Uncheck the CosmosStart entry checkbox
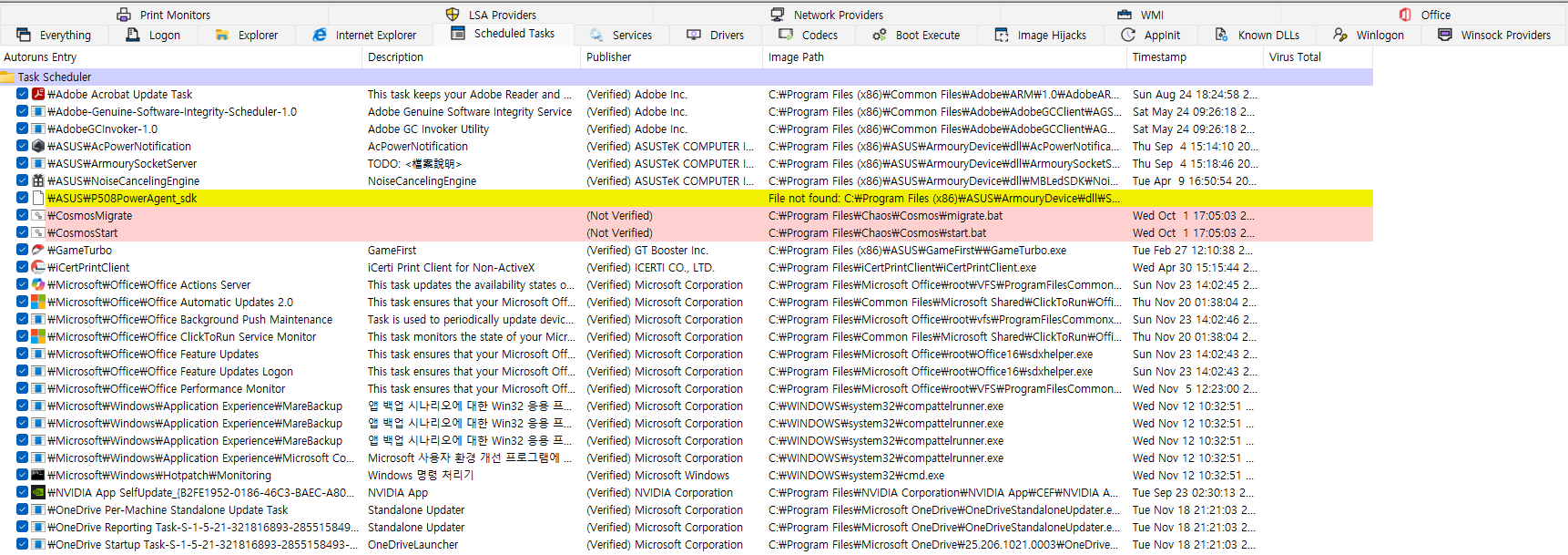This screenshot has height=555, width=1568. point(22,232)
